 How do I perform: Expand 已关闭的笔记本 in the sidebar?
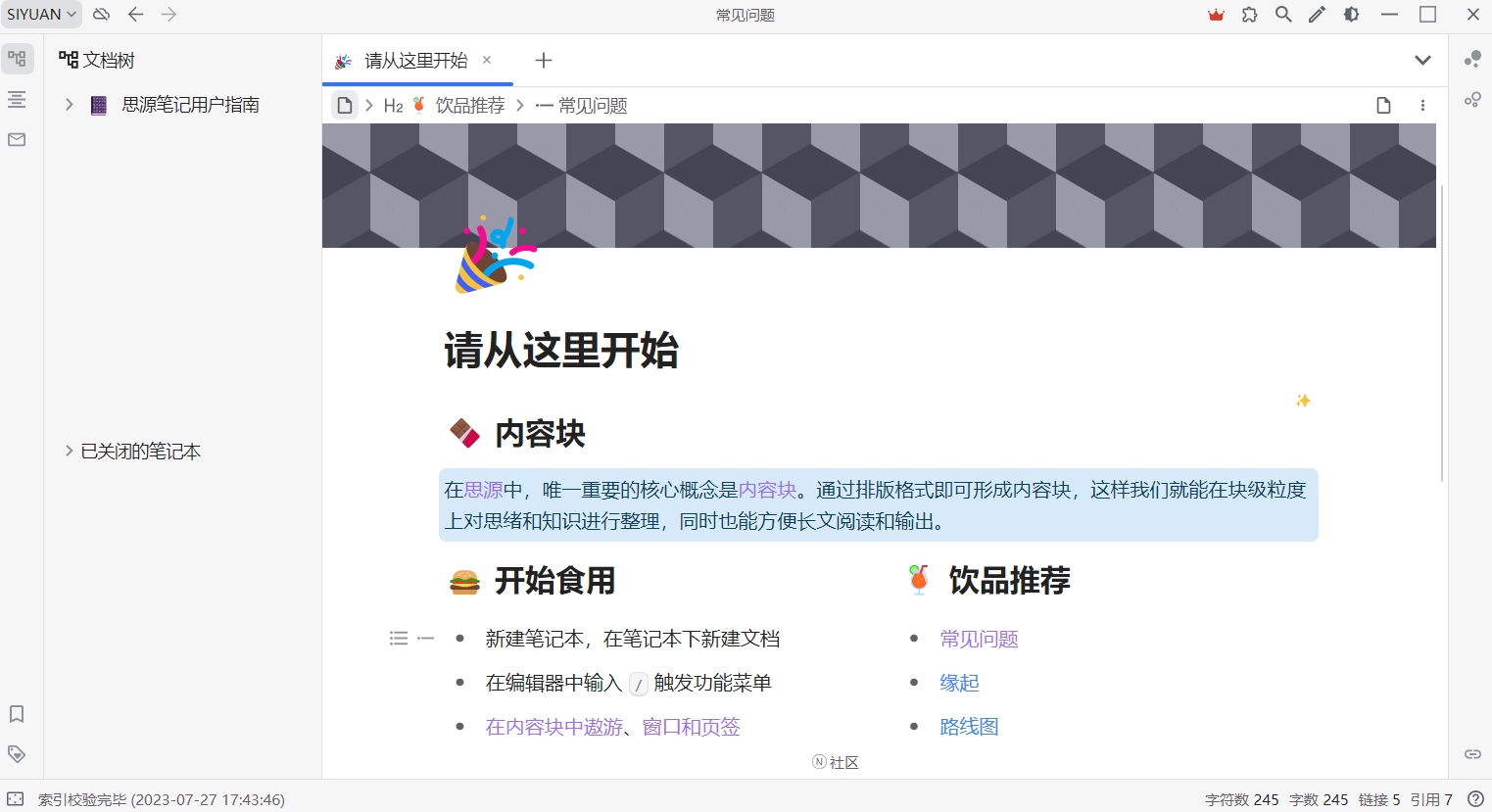click(68, 452)
